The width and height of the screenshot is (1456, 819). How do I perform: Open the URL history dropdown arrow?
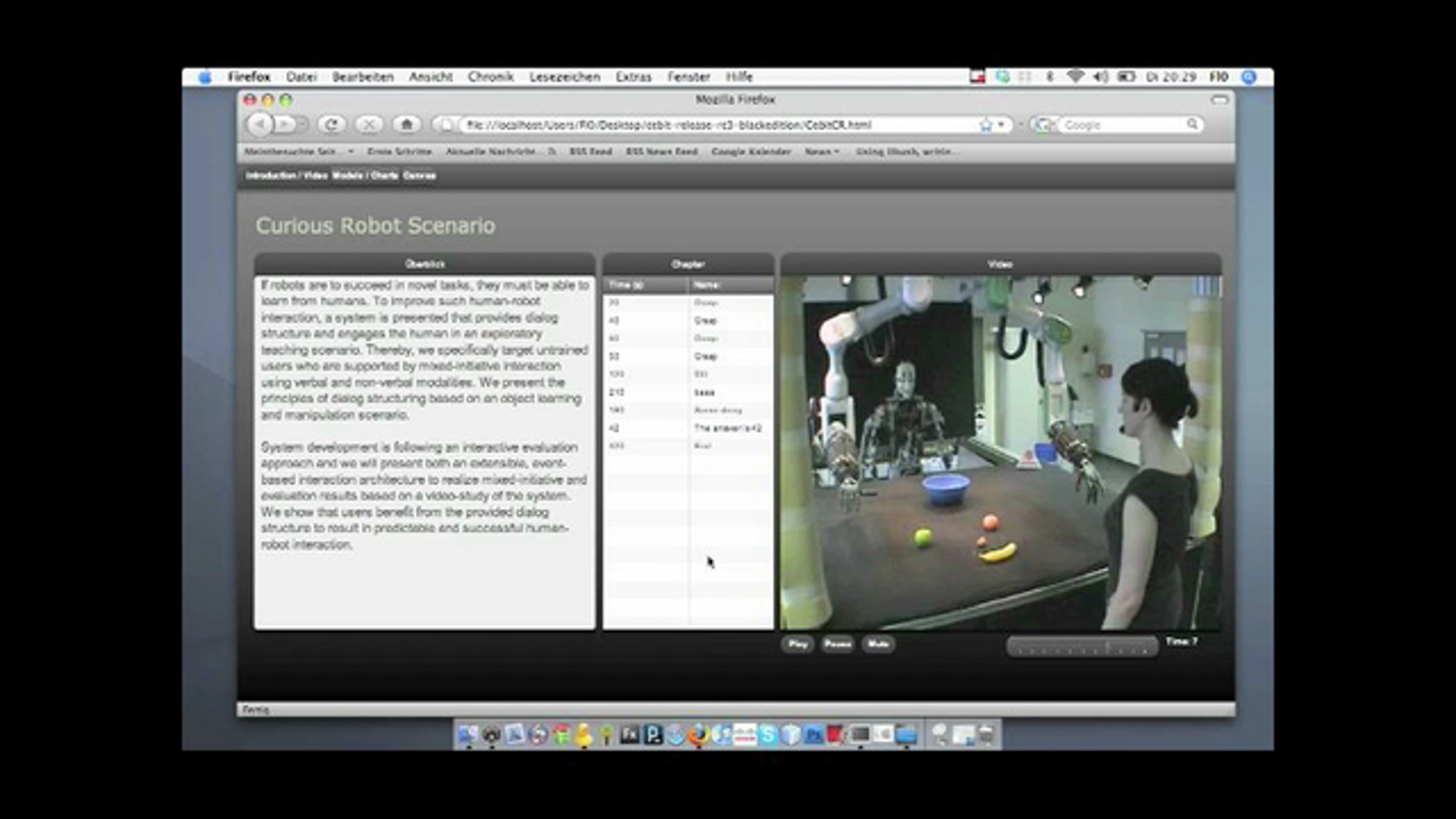point(1002,125)
